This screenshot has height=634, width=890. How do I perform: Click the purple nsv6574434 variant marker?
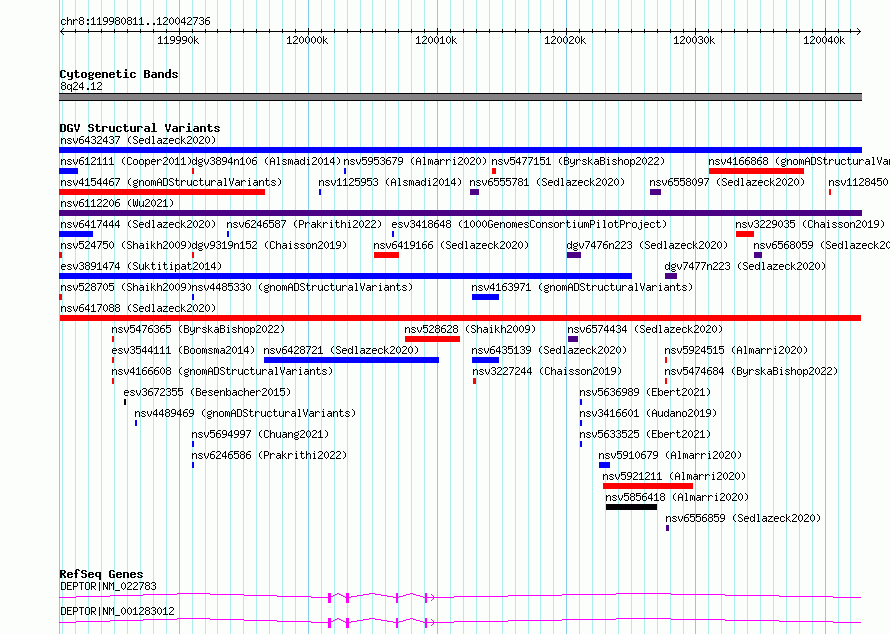(x=573, y=339)
